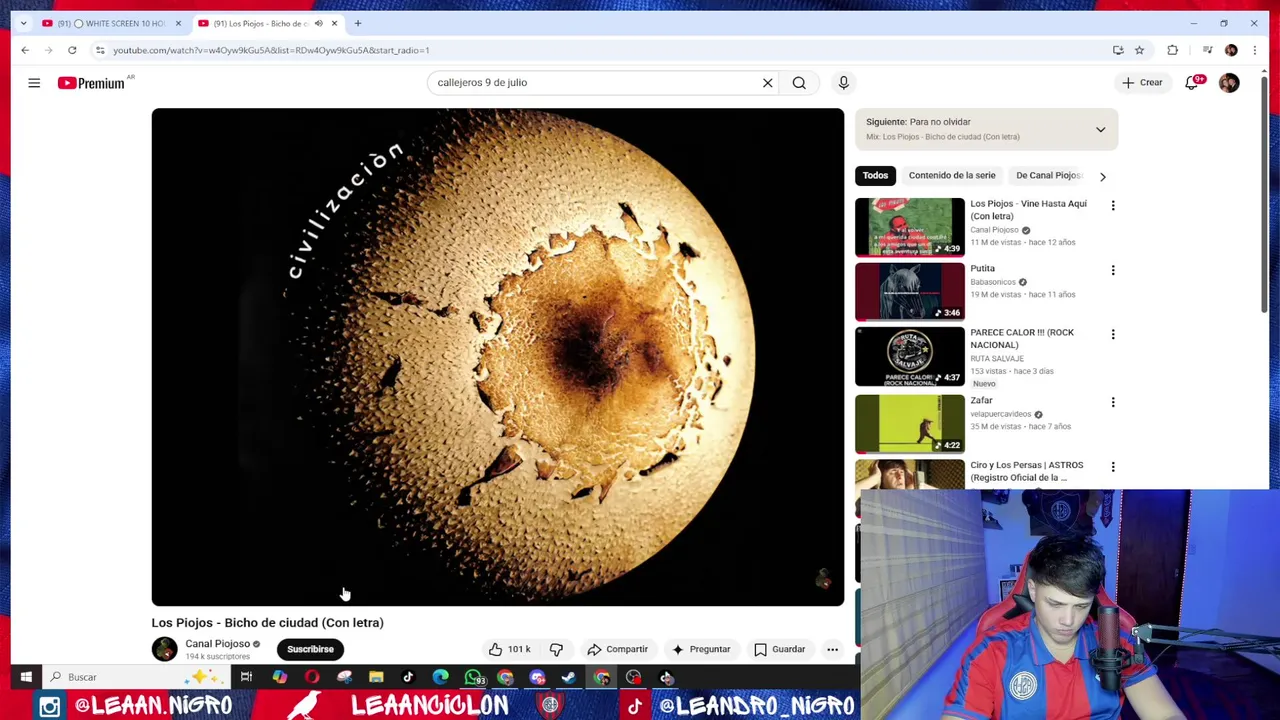Open YouTube notifications bell

click(x=1192, y=83)
